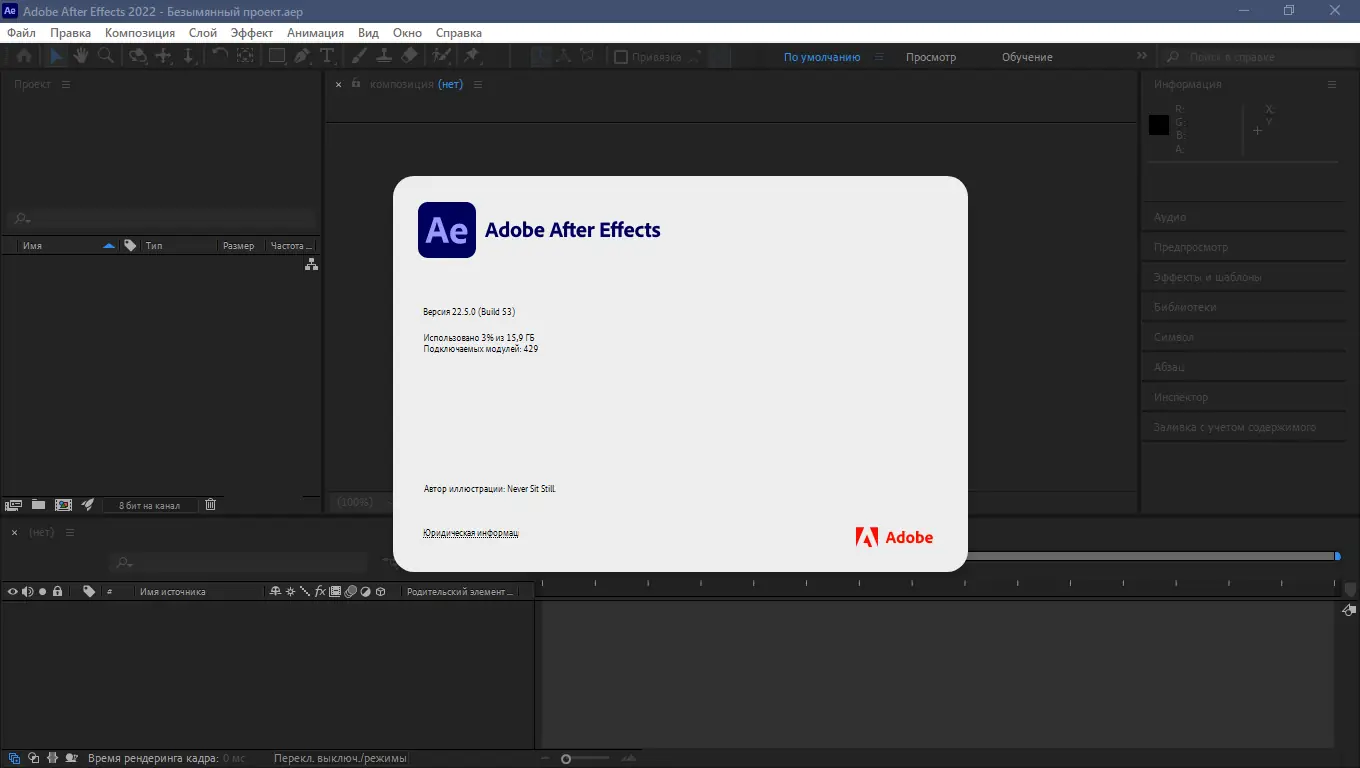Viewport: 1360px width, 768px height.
Task: Click the label tag icon in timeline columns
Action: coord(89,591)
